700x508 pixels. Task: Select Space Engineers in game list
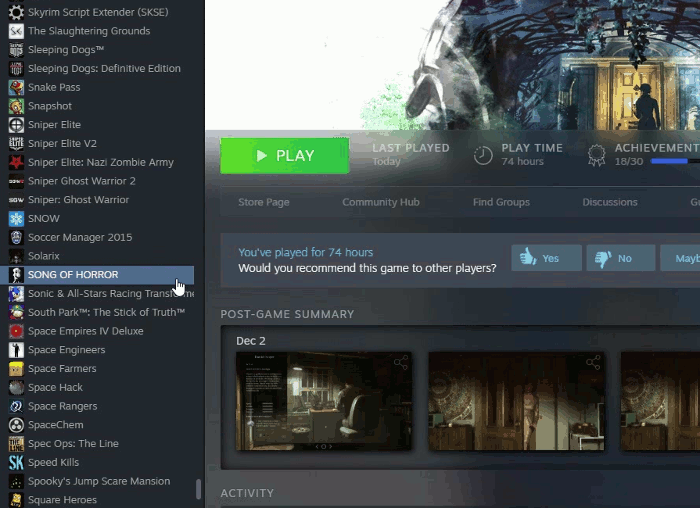coord(66,350)
